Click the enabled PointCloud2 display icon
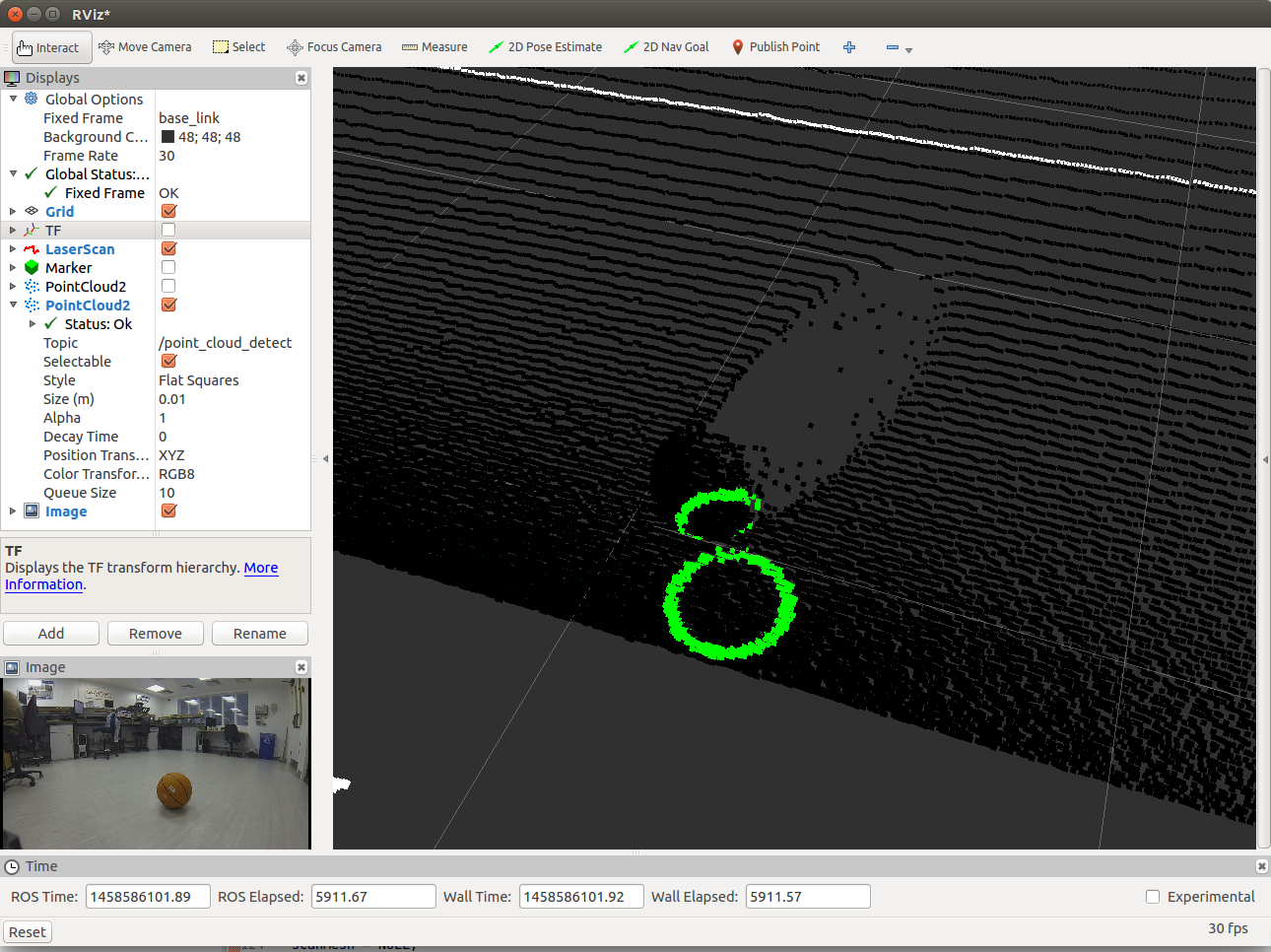The image size is (1271, 952). (x=32, y=306)
